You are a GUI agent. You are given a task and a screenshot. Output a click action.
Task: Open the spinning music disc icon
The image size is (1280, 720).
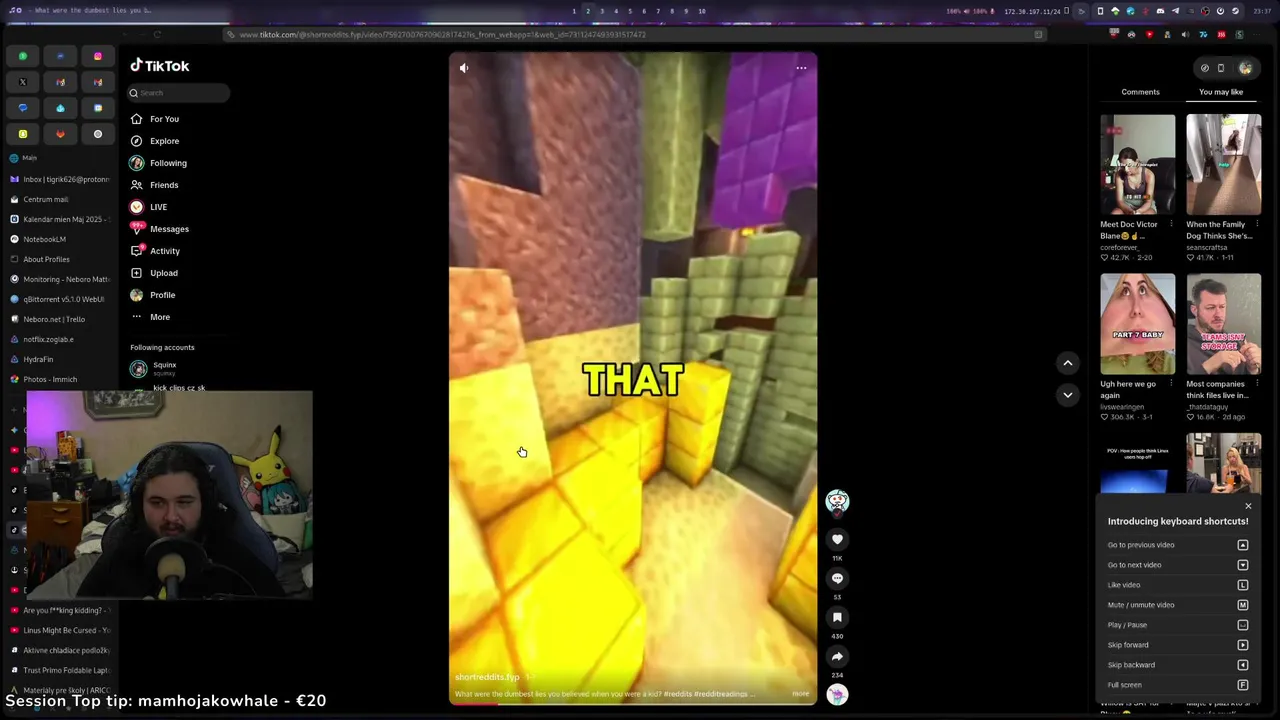pyautogui.click(x=837, y=694)
